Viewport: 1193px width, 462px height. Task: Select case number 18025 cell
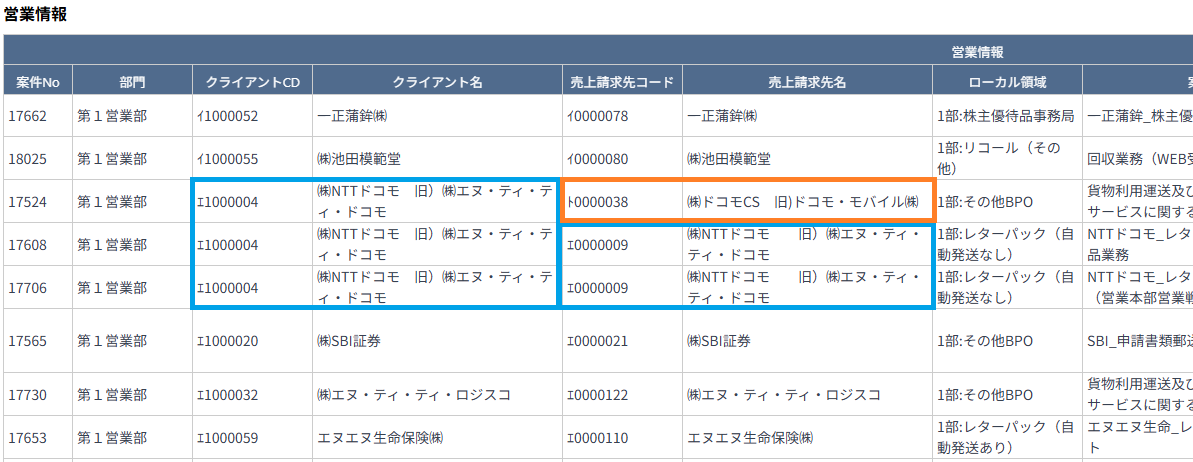(28, 159)
